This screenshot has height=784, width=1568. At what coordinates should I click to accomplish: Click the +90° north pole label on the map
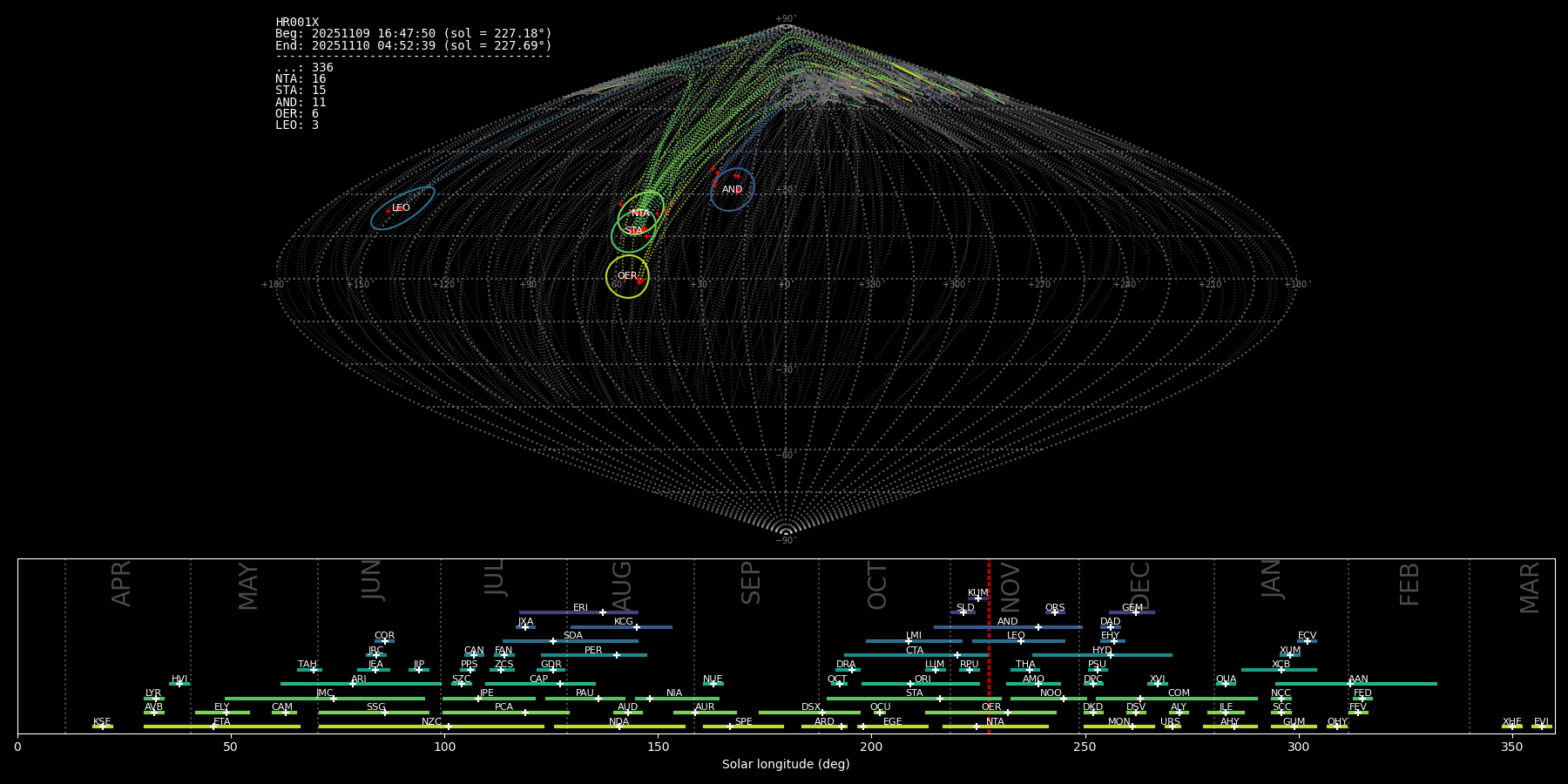tap(786, 18)
